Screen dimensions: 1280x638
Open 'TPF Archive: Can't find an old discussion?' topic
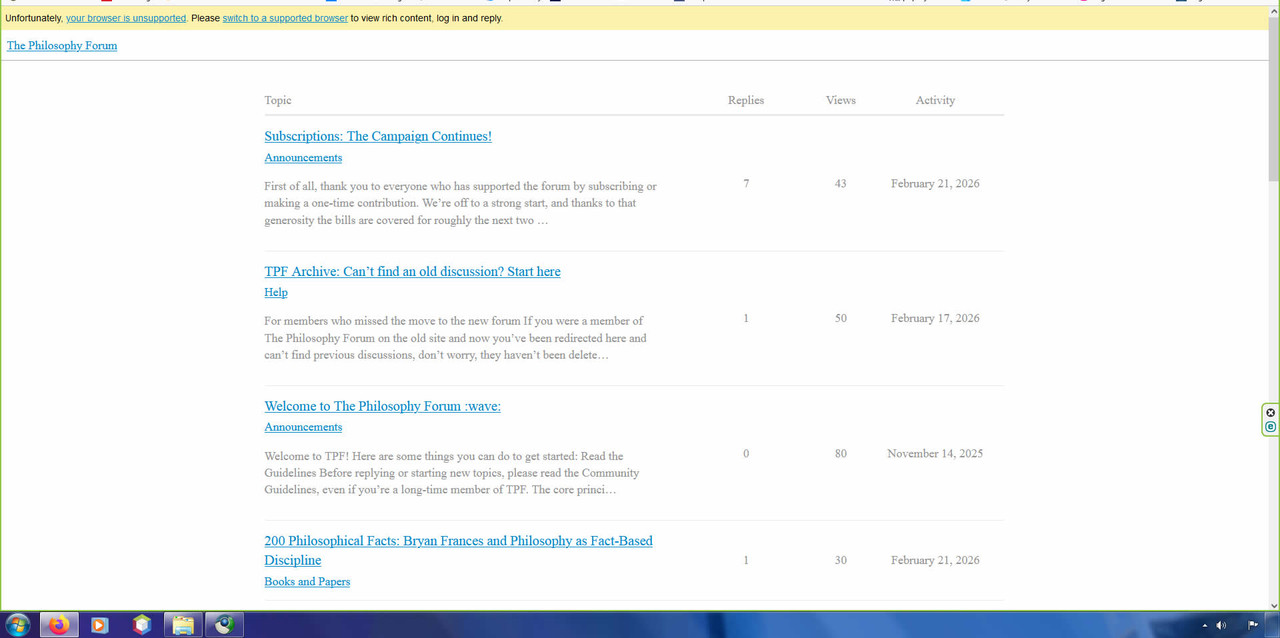tap(412, 271)
